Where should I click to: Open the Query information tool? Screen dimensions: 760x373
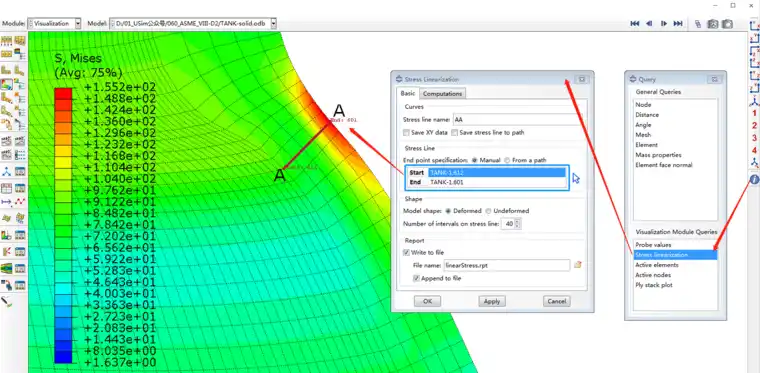(754, 179)
